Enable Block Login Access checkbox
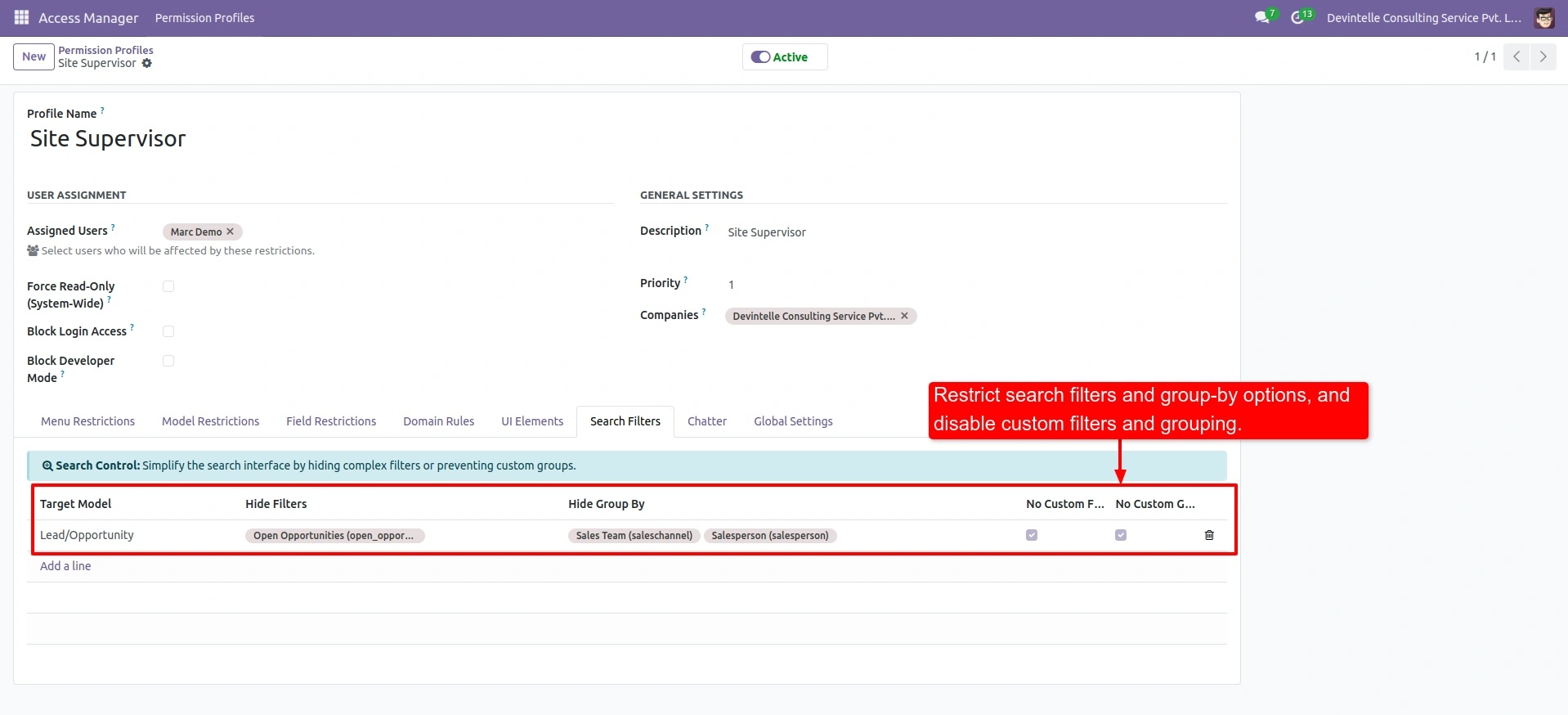This screenshot has height=715, width=1568. pos(168,331)
